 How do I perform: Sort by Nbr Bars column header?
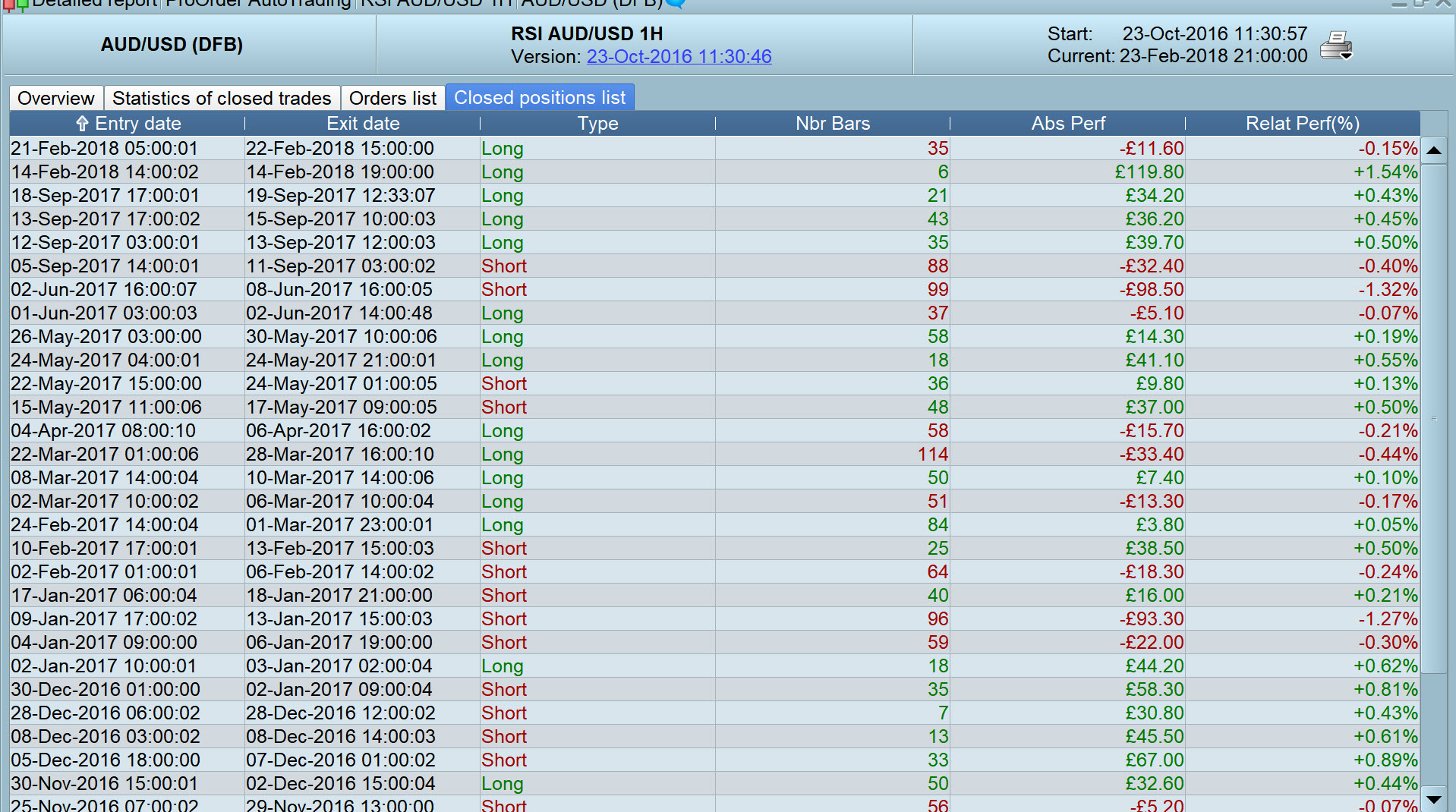[x=833, y=123]
